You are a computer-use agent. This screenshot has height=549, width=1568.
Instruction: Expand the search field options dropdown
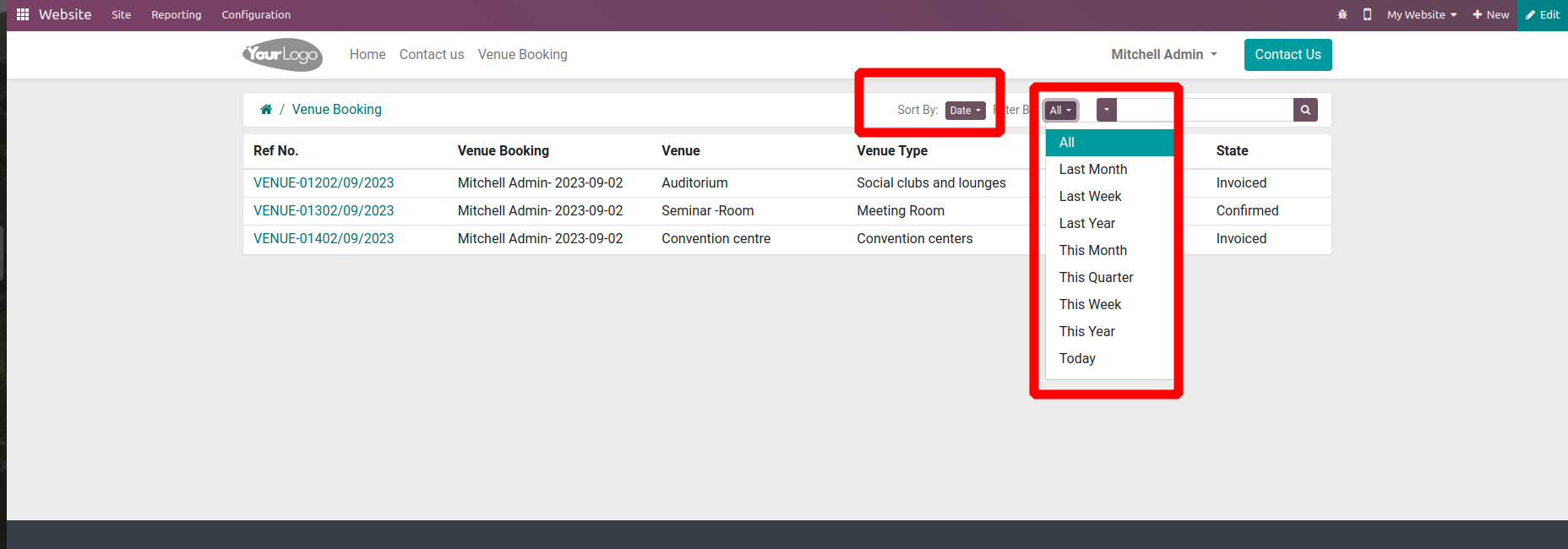pos(1107,110)
